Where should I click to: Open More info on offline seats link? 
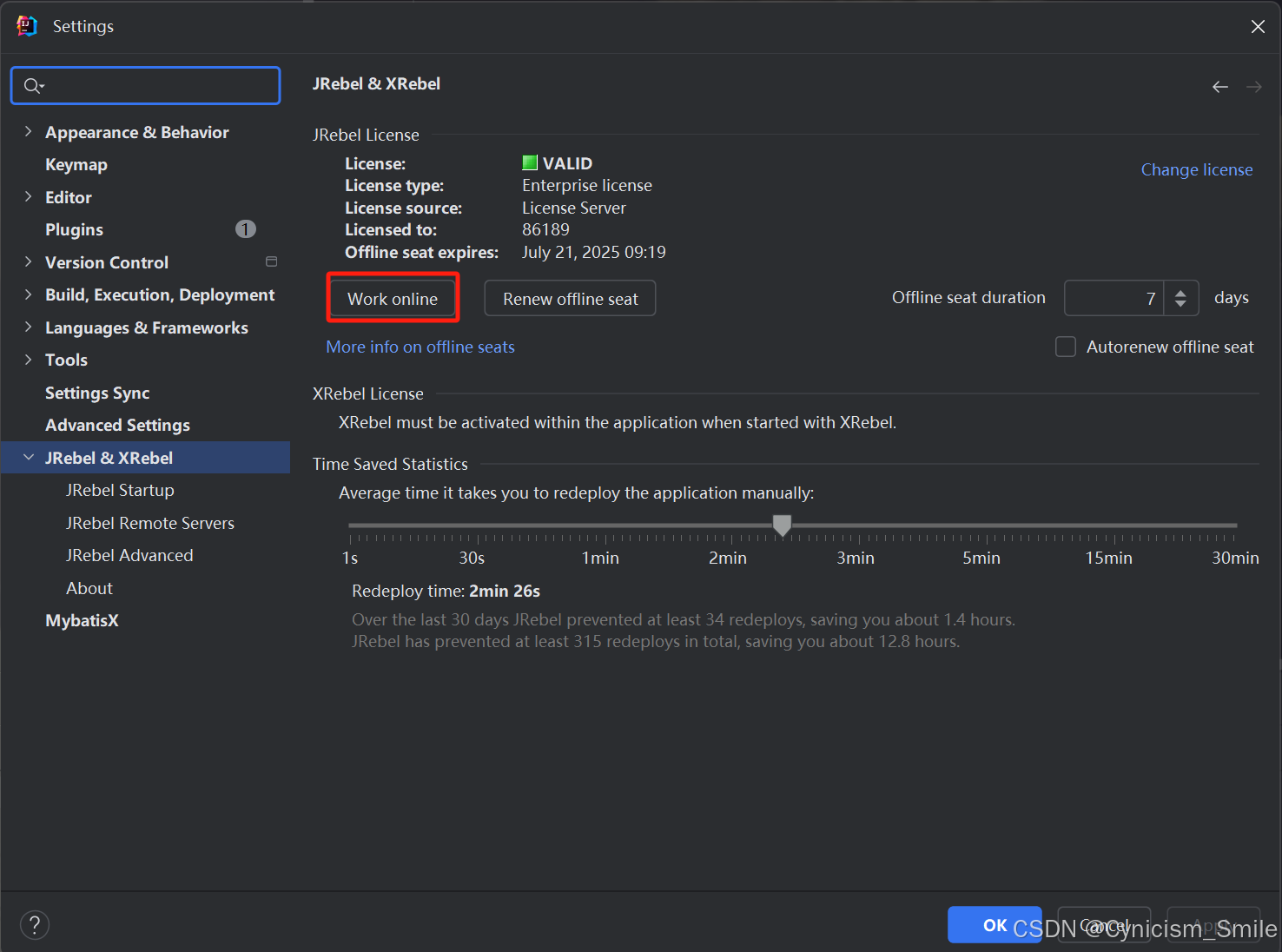[420, 347]
